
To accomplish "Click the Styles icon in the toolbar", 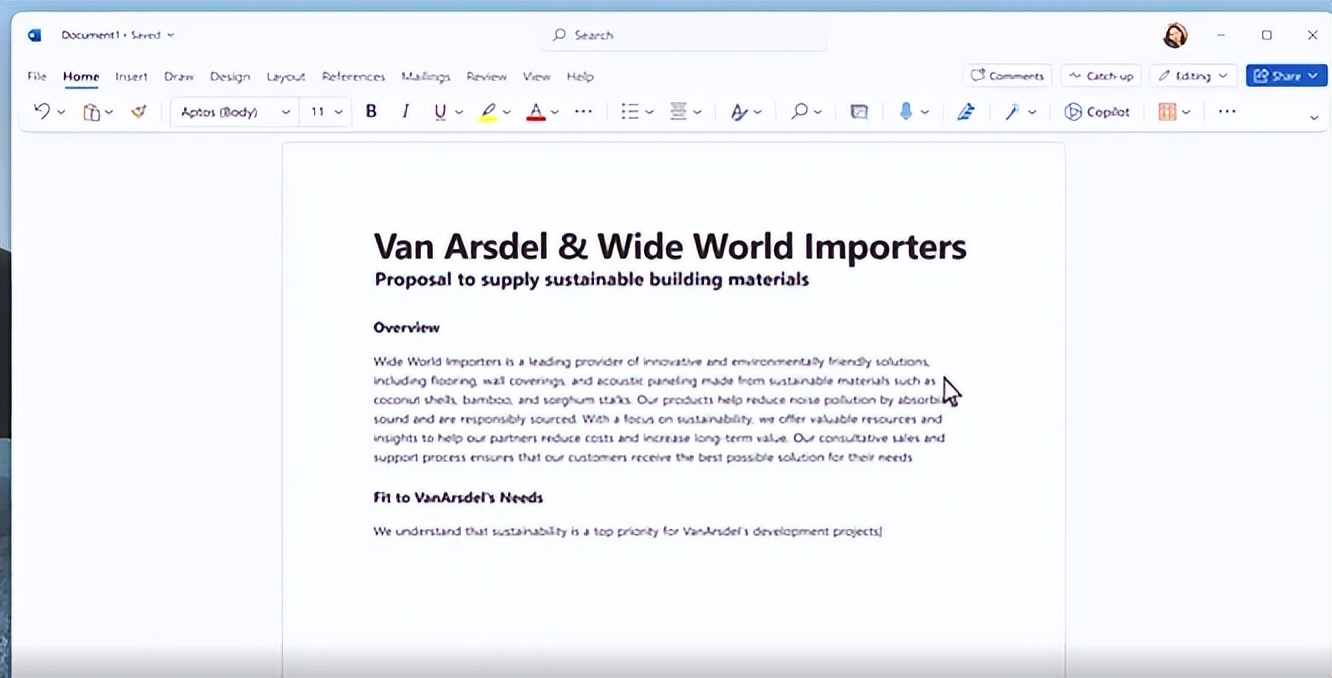I will pos(739,112).
